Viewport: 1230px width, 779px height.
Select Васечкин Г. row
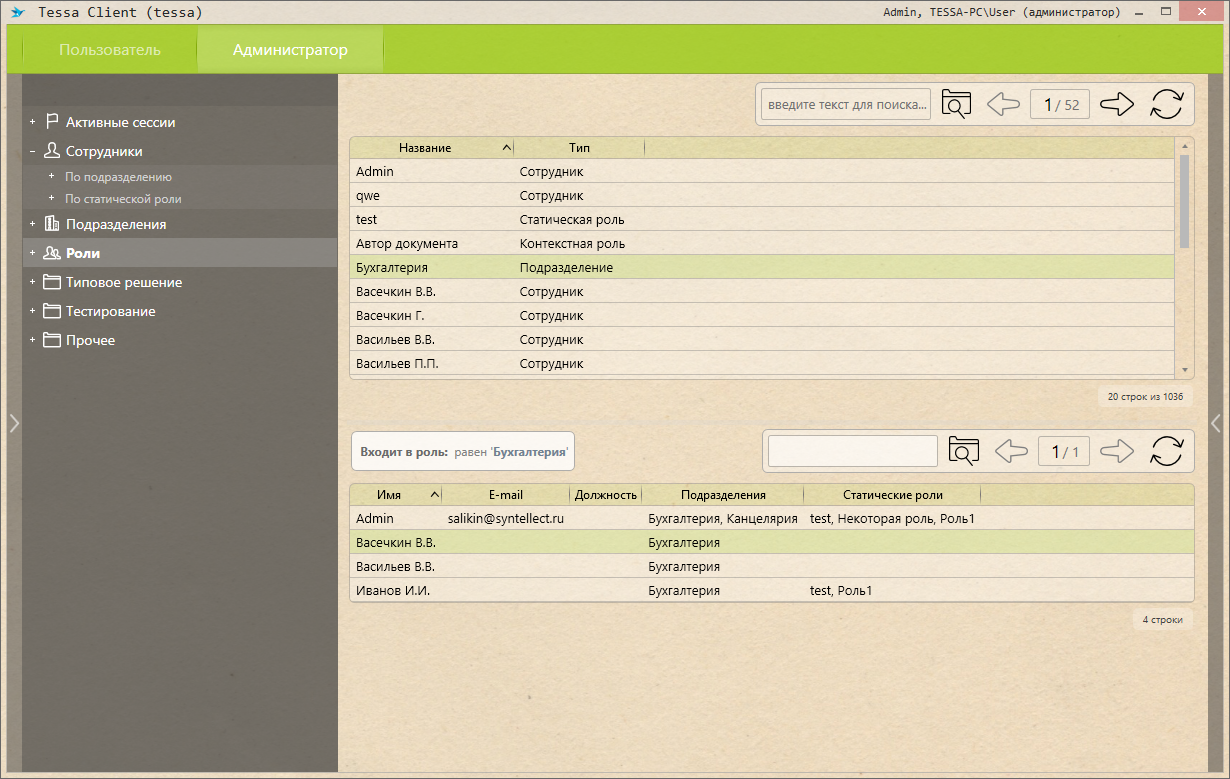[x=762, y=315]
